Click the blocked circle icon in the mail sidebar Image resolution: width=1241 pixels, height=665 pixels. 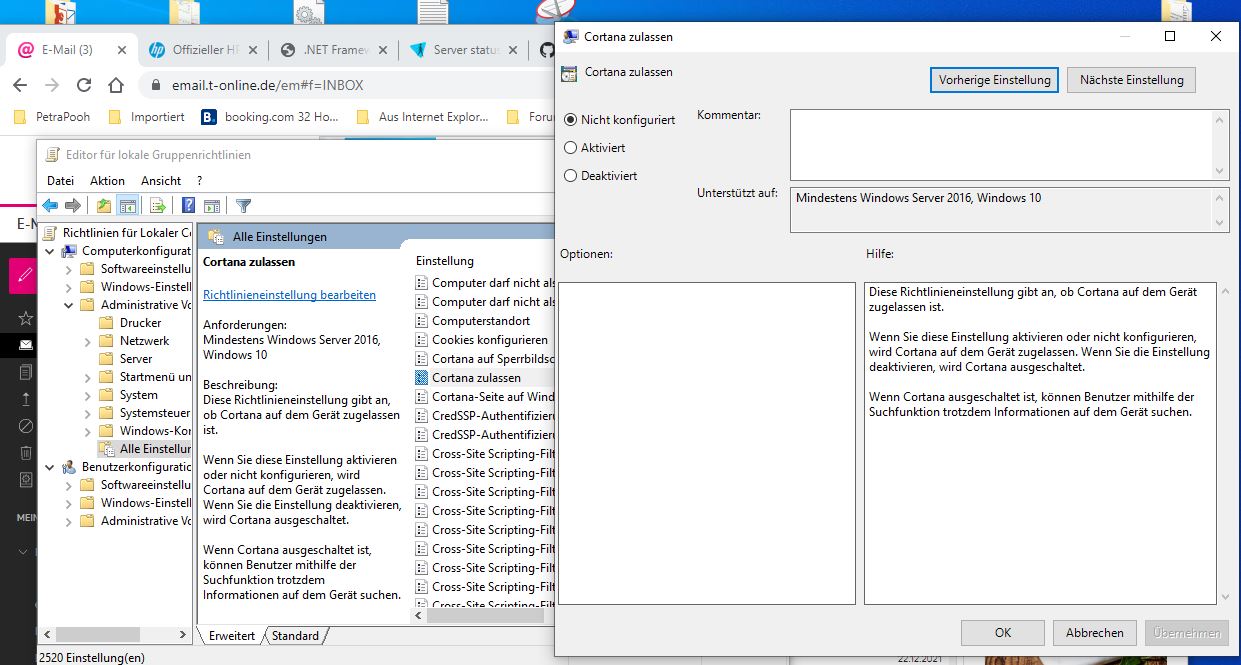(x=26, y=426)
